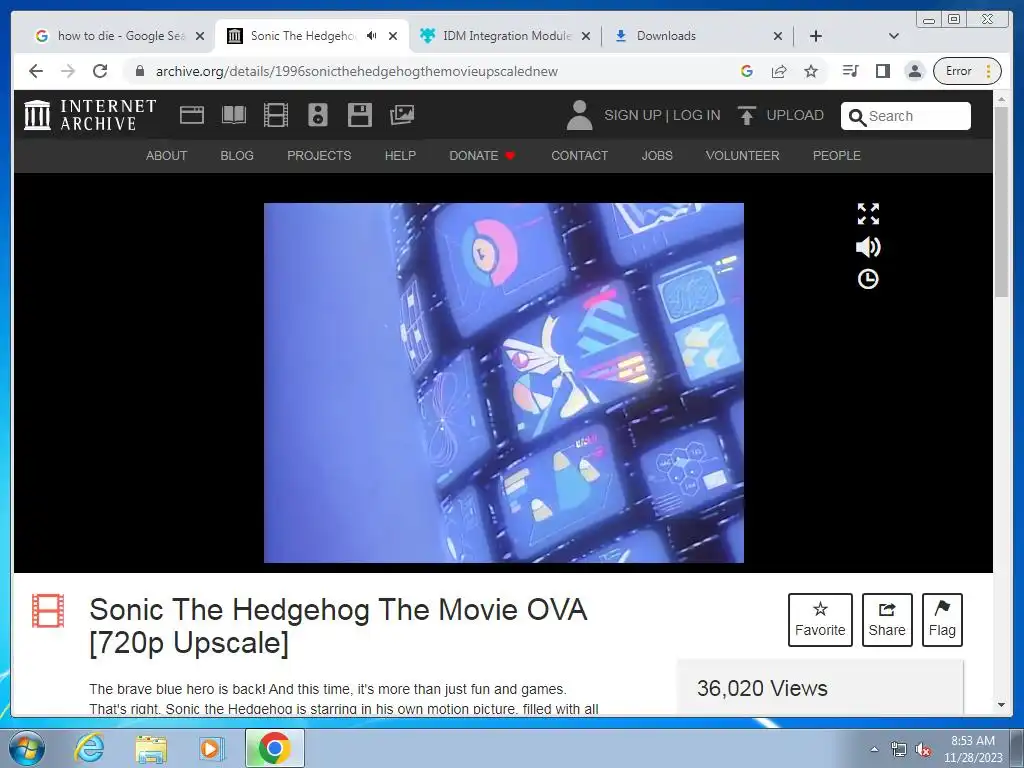
Task: Open a new Chrome tab
Action: pyautogui.click(x=816, y=36)
